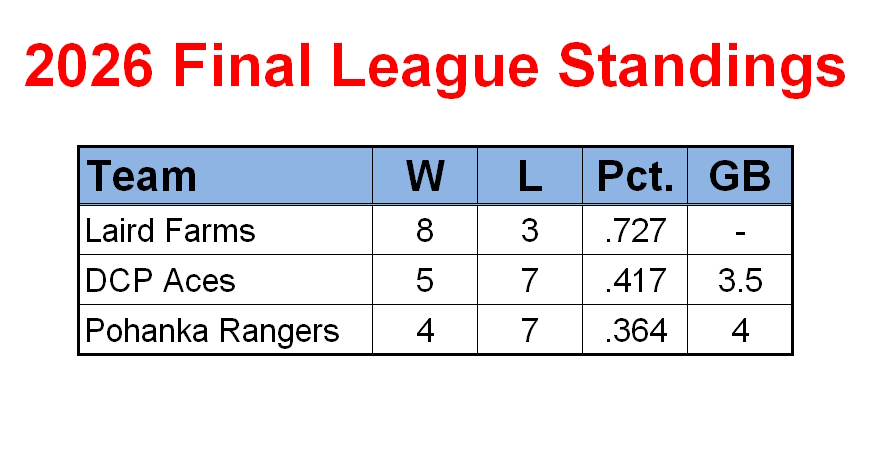Click the .417 percentage cell
Screen dimensions: 871x453
[x=635, y=280]
